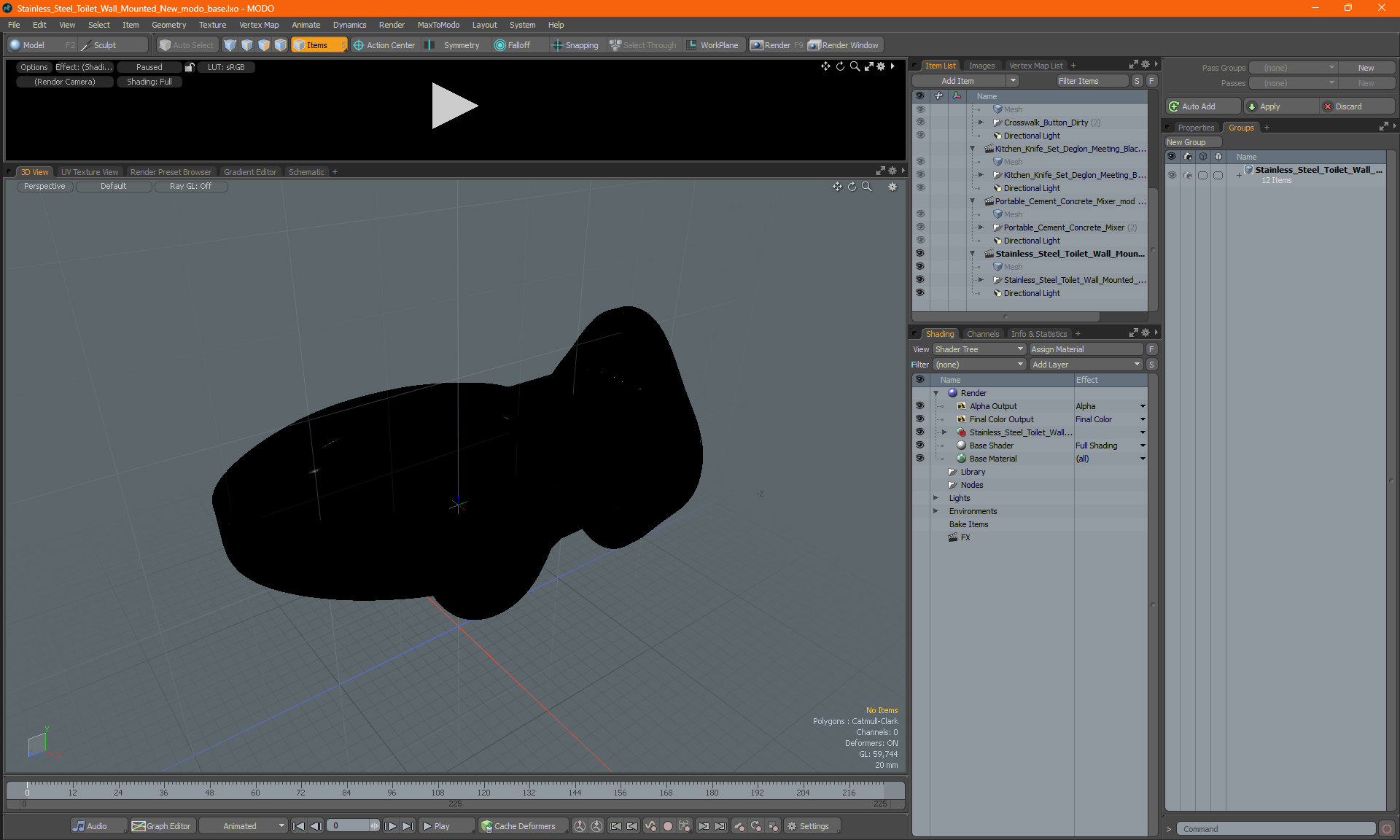Click the Discard button
The height and width of the screenshot is (840, 1400).
click(x=1358, y=106)
